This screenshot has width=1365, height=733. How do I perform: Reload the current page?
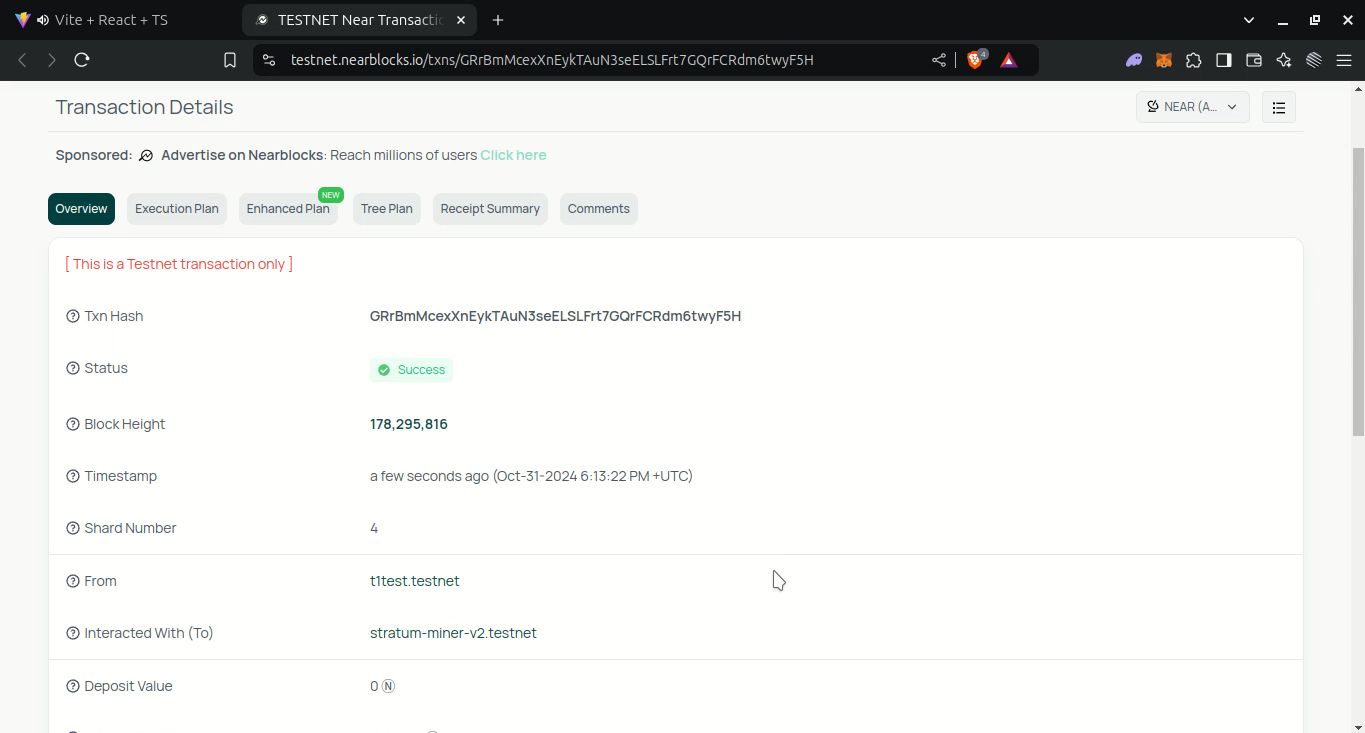pyautogui.click(x=82, y=60)
